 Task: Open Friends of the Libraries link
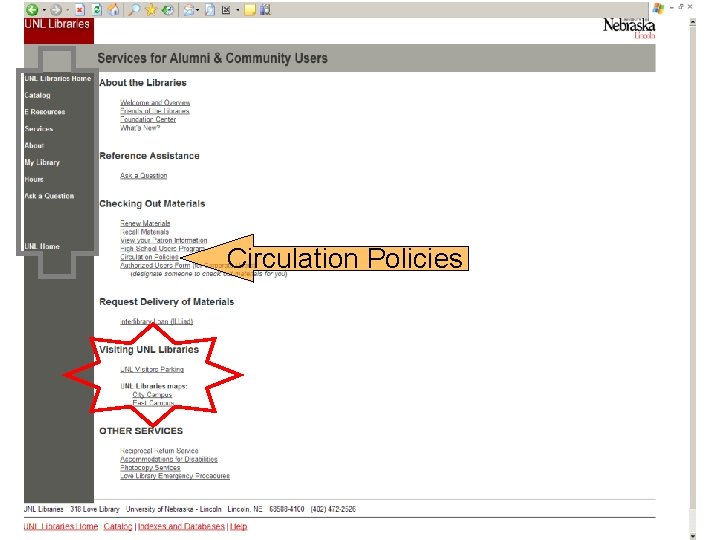click(x=155, y=111)
